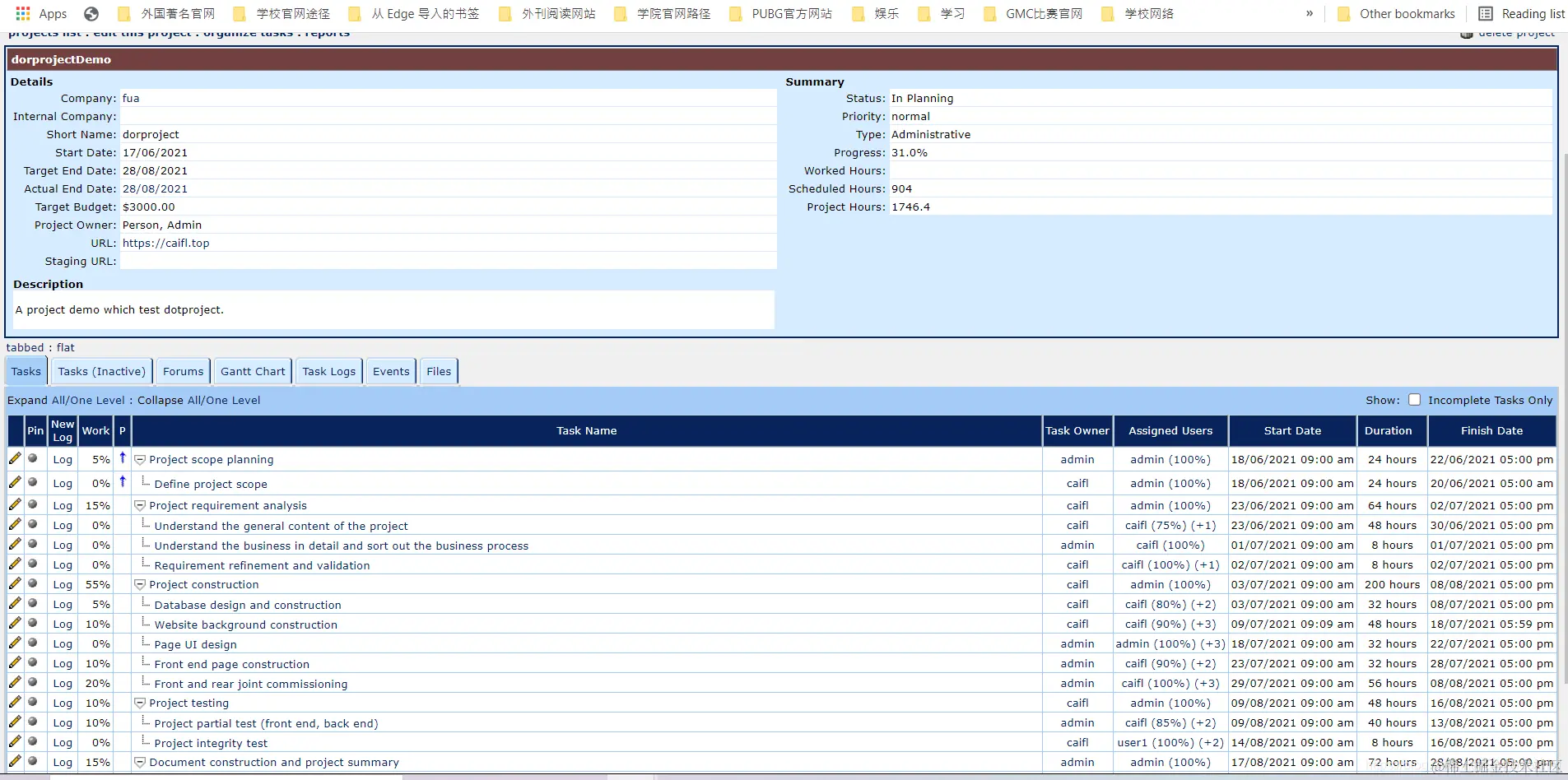This screenshot has width=1568, height=780.
Task: Collapse the Project testing task group
Action: (140, 703)
